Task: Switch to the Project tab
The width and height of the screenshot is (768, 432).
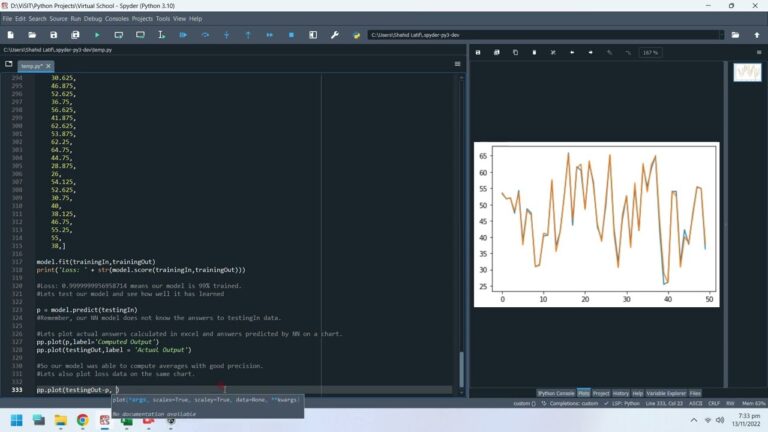Action: pyautogui.click(x=601, y=393)
